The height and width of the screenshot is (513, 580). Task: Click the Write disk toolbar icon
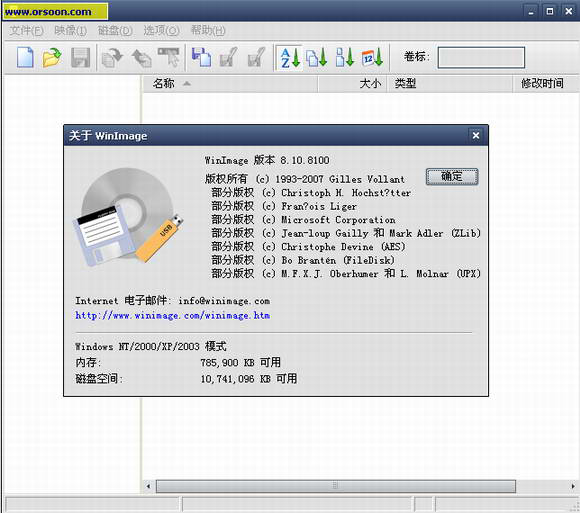tap(141, 57)
